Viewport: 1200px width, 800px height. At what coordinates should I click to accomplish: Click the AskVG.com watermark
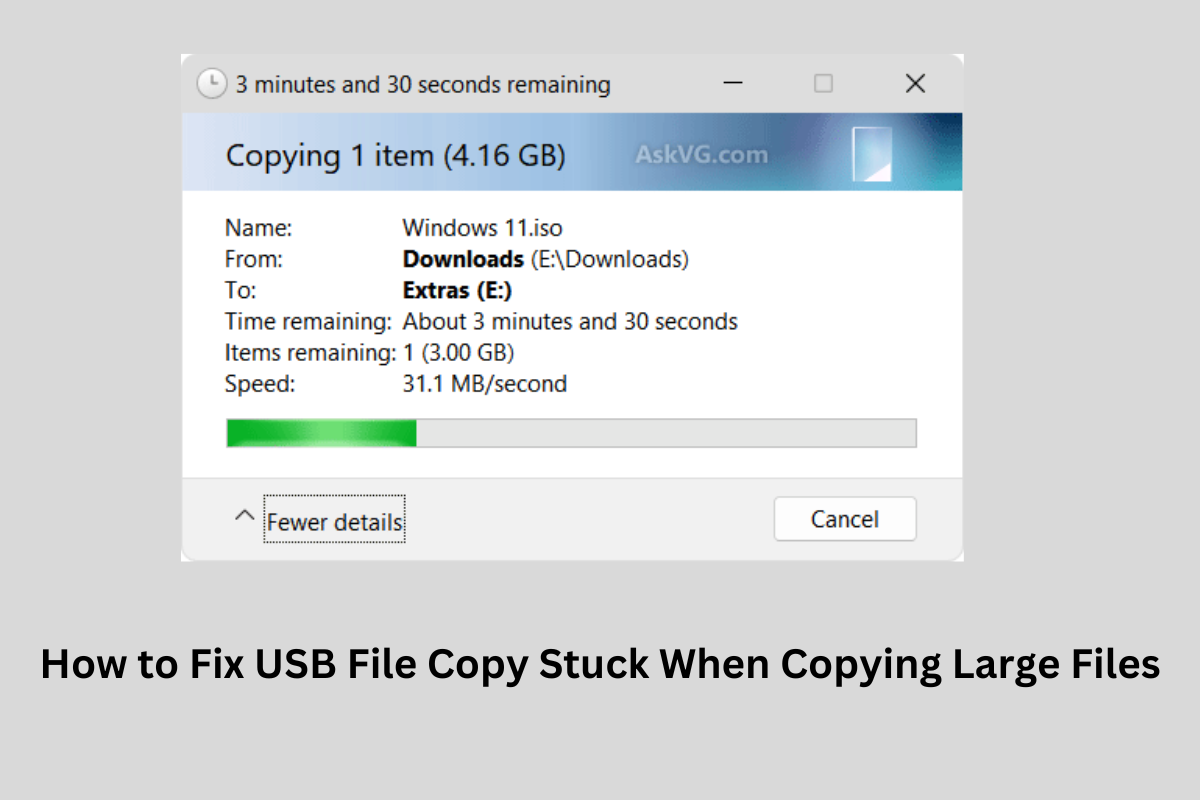point(701,155)
